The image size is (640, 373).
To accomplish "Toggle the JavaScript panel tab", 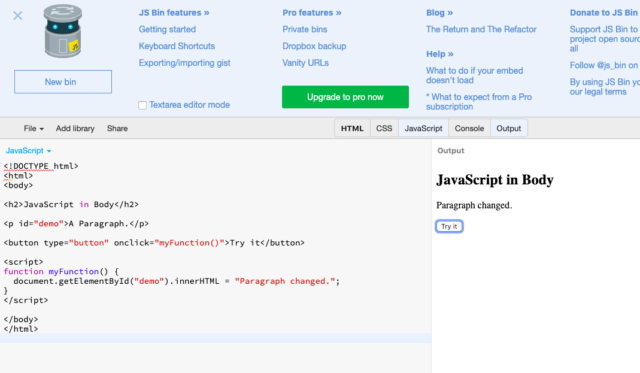I will tap(423, 129).
